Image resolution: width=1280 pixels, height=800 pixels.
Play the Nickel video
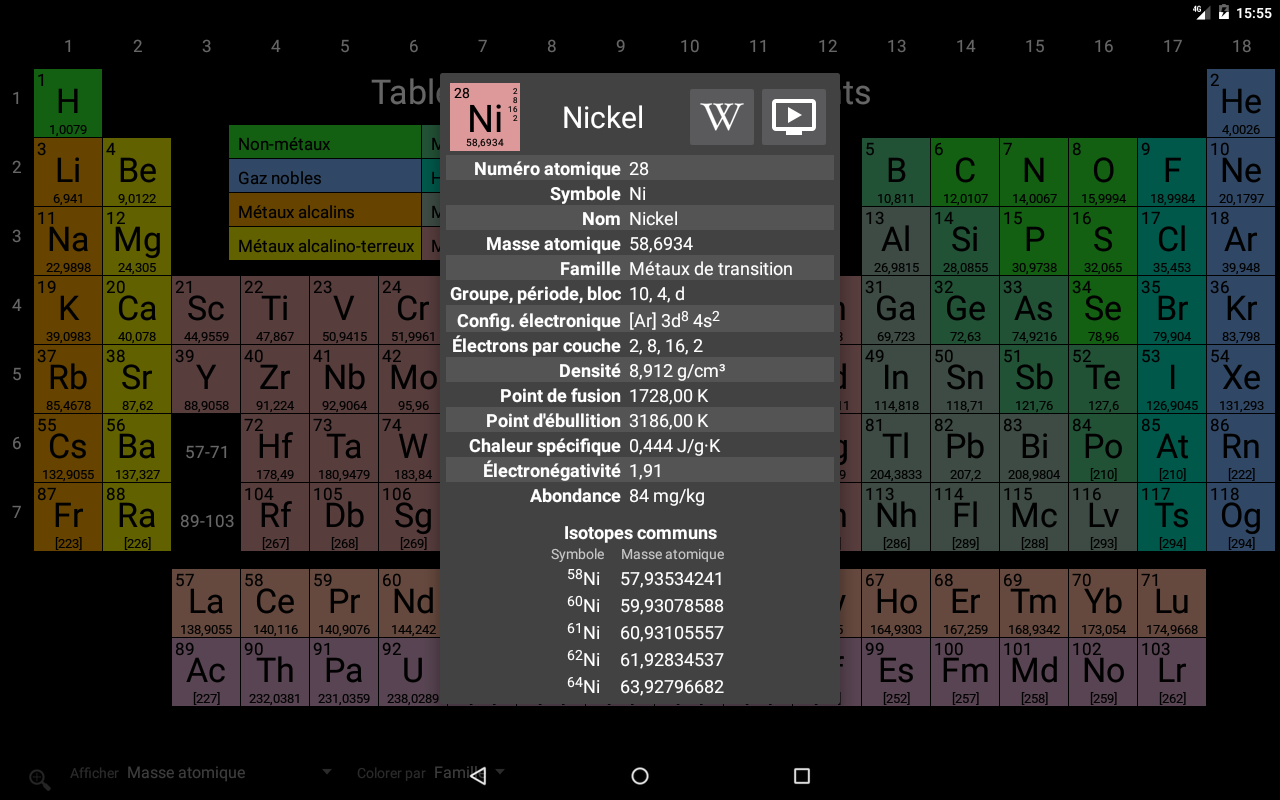point(794,117)
